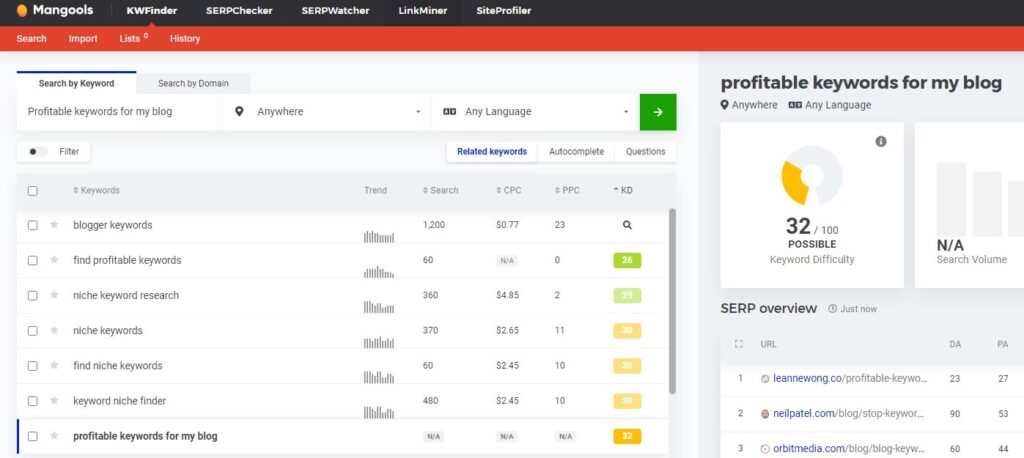Check the select-all keywords checkbox
Viewport: 1024px width, 458px height.
[33, 191]
